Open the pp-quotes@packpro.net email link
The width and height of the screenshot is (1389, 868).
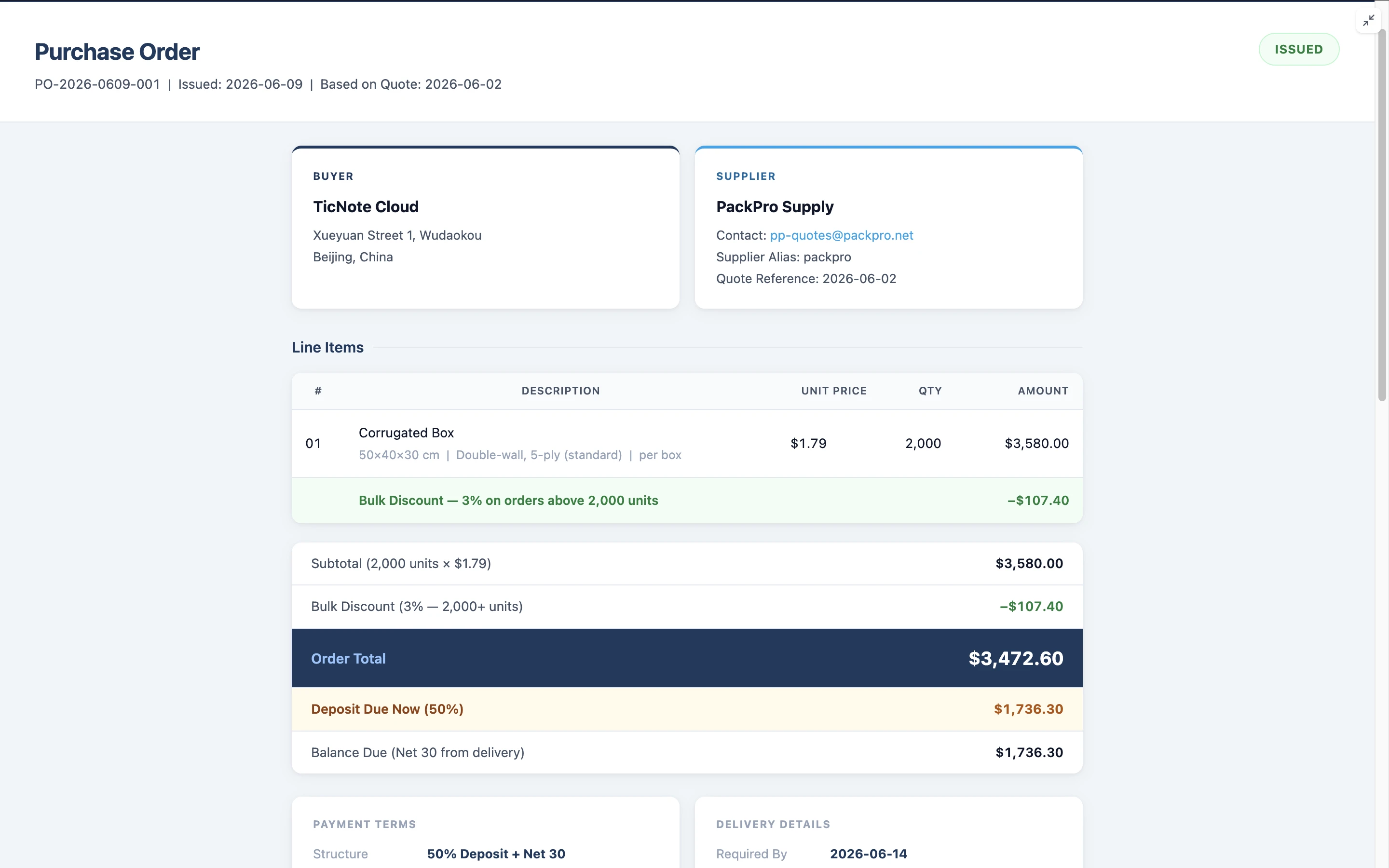point(841,235)
